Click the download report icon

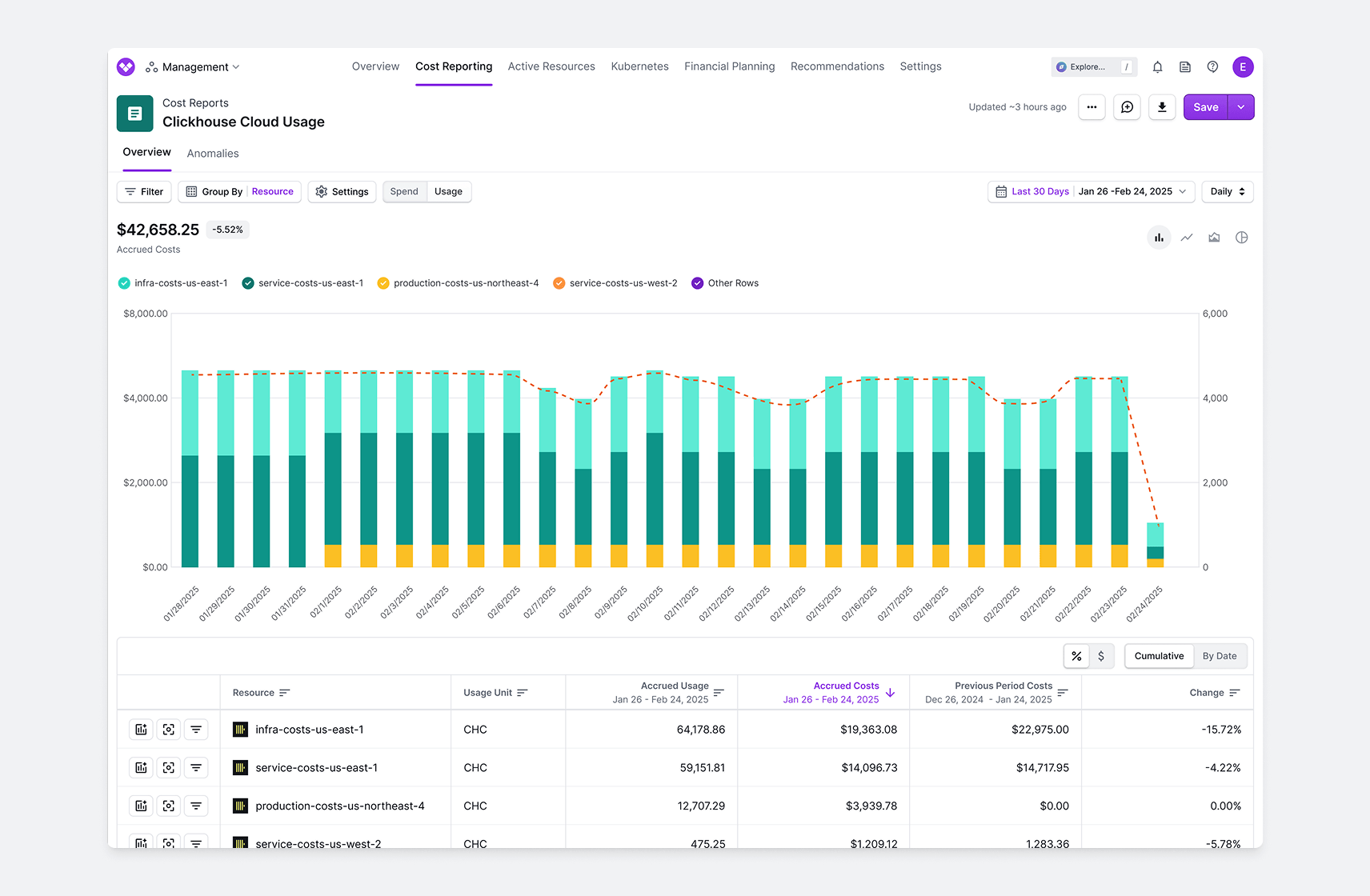[x=1162, y=107]
